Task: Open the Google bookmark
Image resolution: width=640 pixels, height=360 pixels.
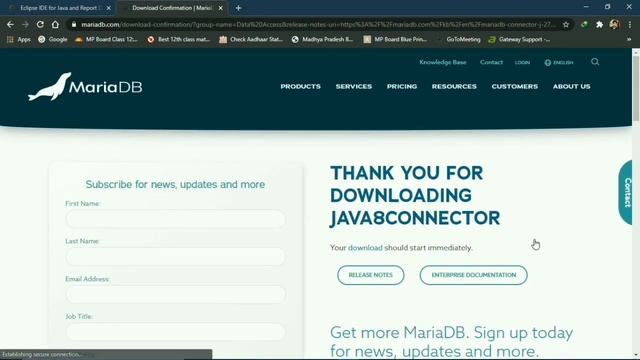Action: click(53, 40)
